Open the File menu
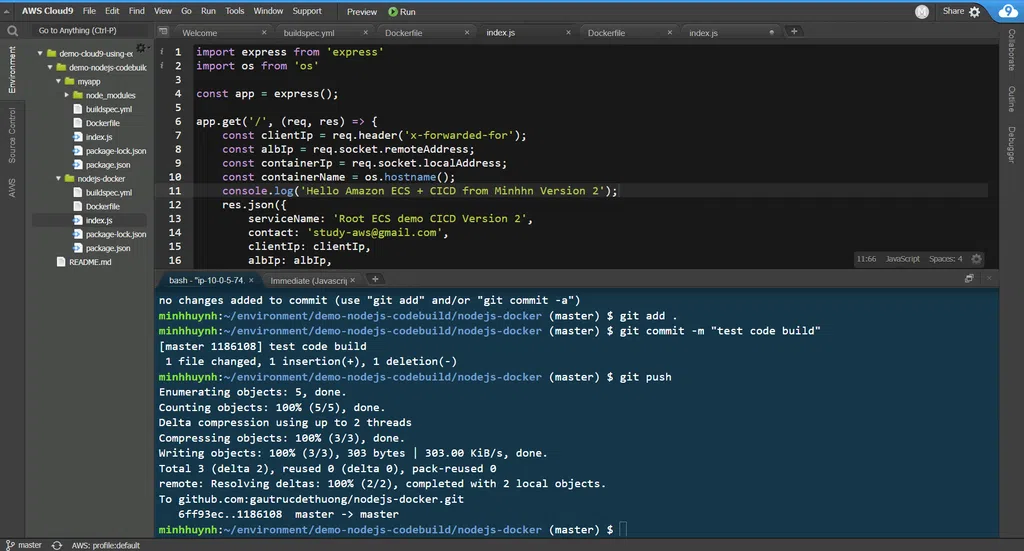The width and height of the screenshot is (1024, 551). click(89, 11)
